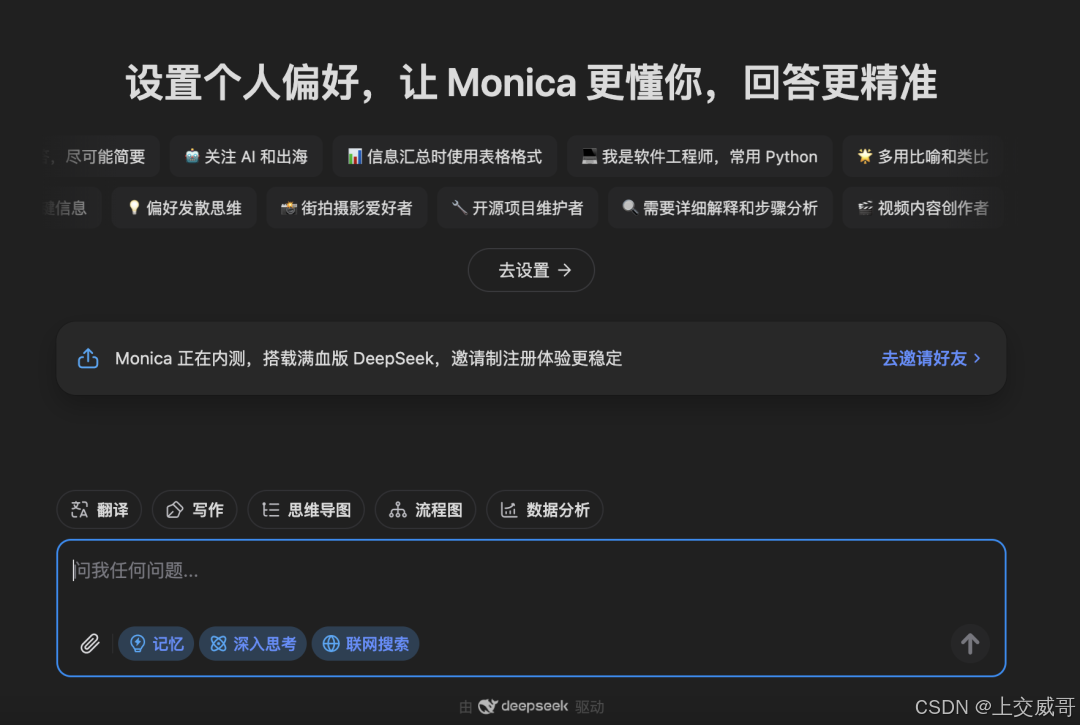Open the 思维导图 mind map shortcut

click(x=306, y=509)
